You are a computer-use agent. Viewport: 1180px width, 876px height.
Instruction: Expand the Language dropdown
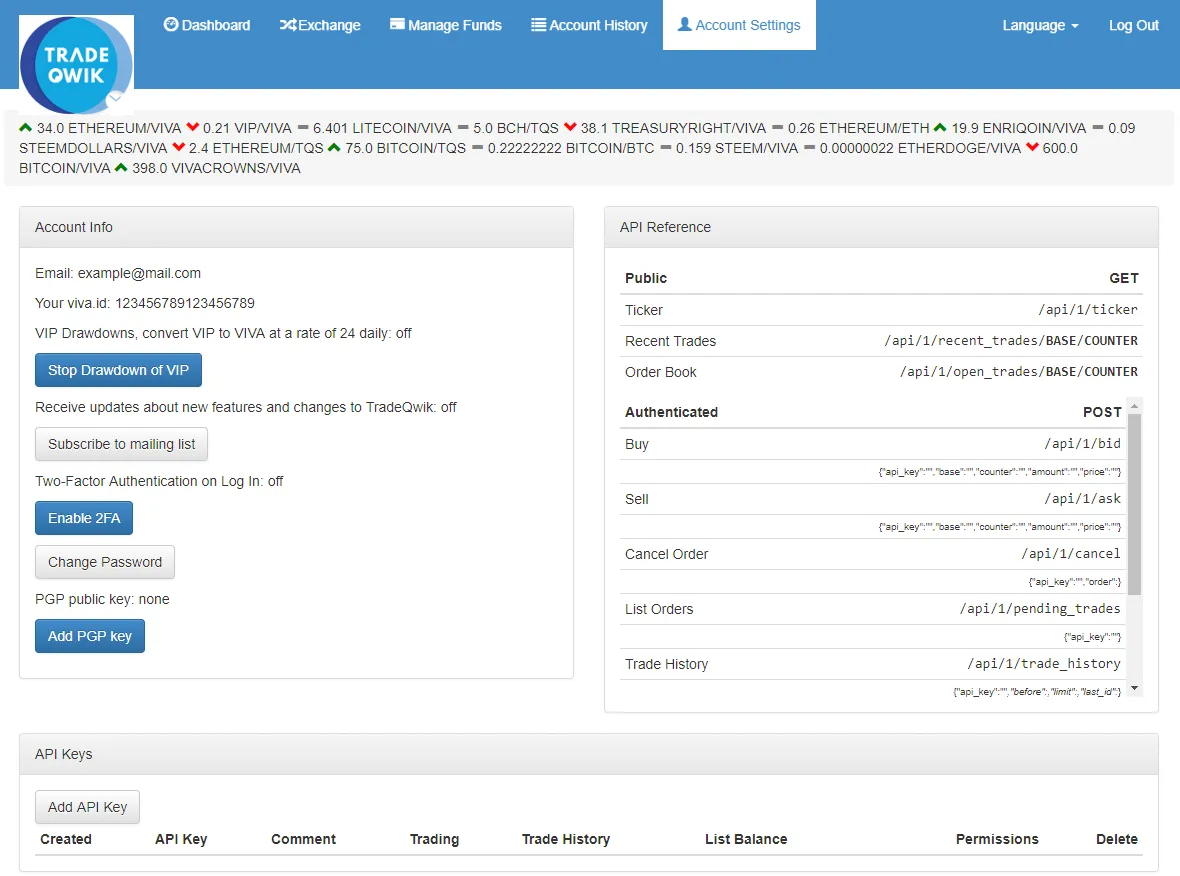1040,25
